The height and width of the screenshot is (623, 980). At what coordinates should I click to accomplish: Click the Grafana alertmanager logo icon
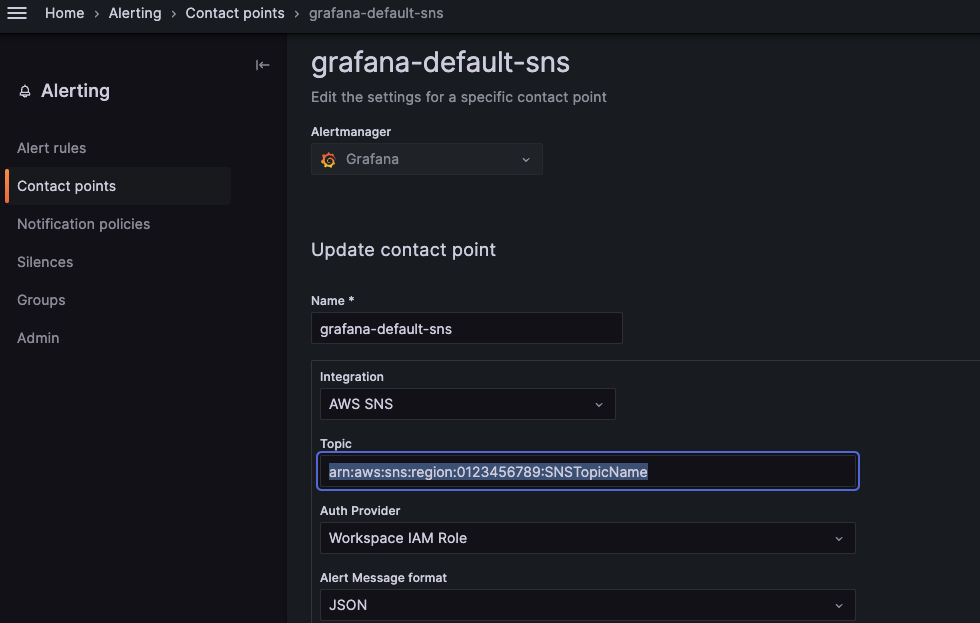coord(328,159)
